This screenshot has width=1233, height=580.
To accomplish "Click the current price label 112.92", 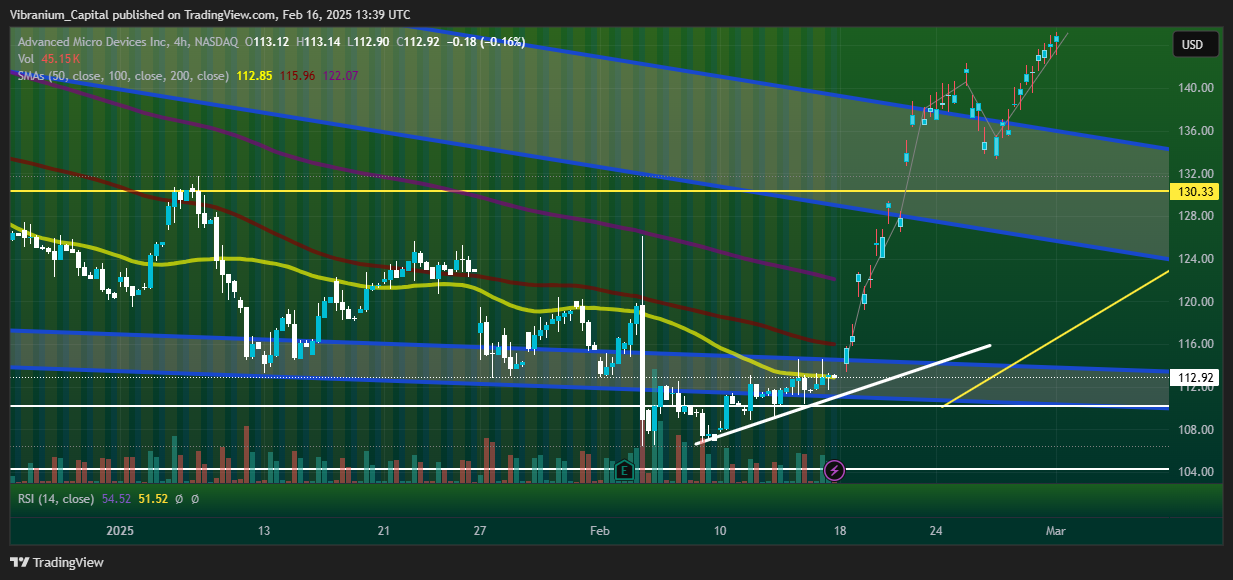I will (1196, 378).
